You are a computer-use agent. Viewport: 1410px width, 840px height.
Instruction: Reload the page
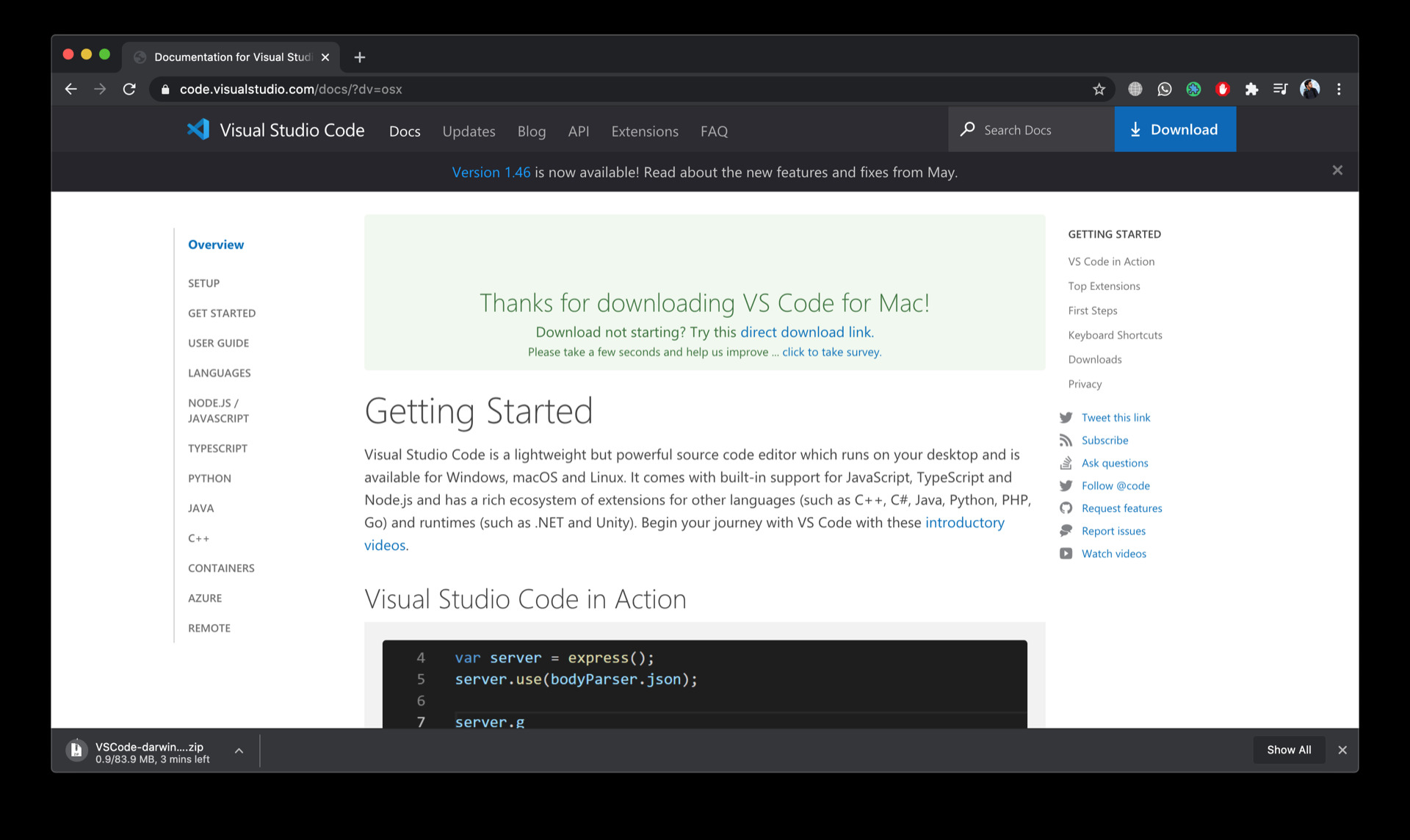point(129,89)
